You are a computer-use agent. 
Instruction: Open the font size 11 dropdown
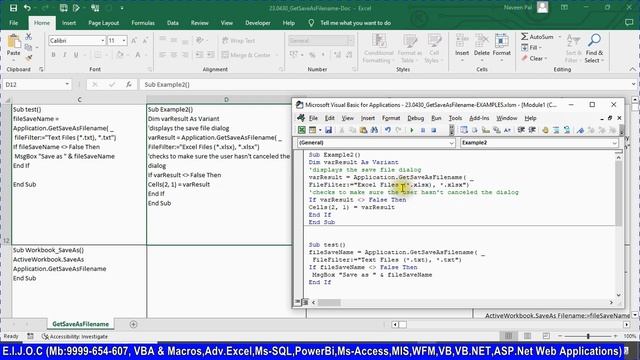coord(124,40)
